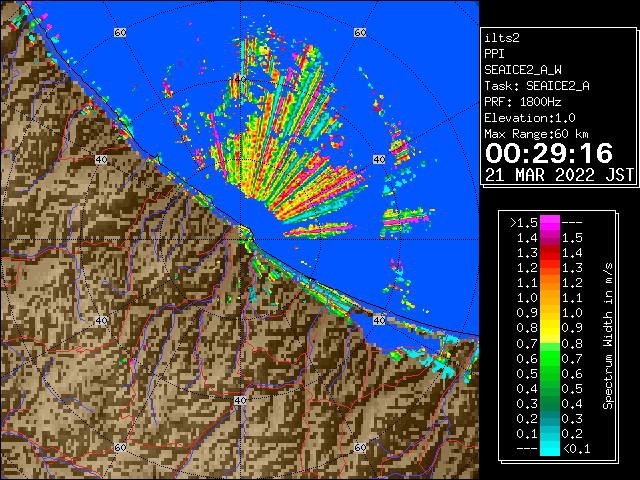The image size is (640, 480).
Task: Pick the cyan swatch at the bottom of the color bar
Action: [x=550, y=448]
